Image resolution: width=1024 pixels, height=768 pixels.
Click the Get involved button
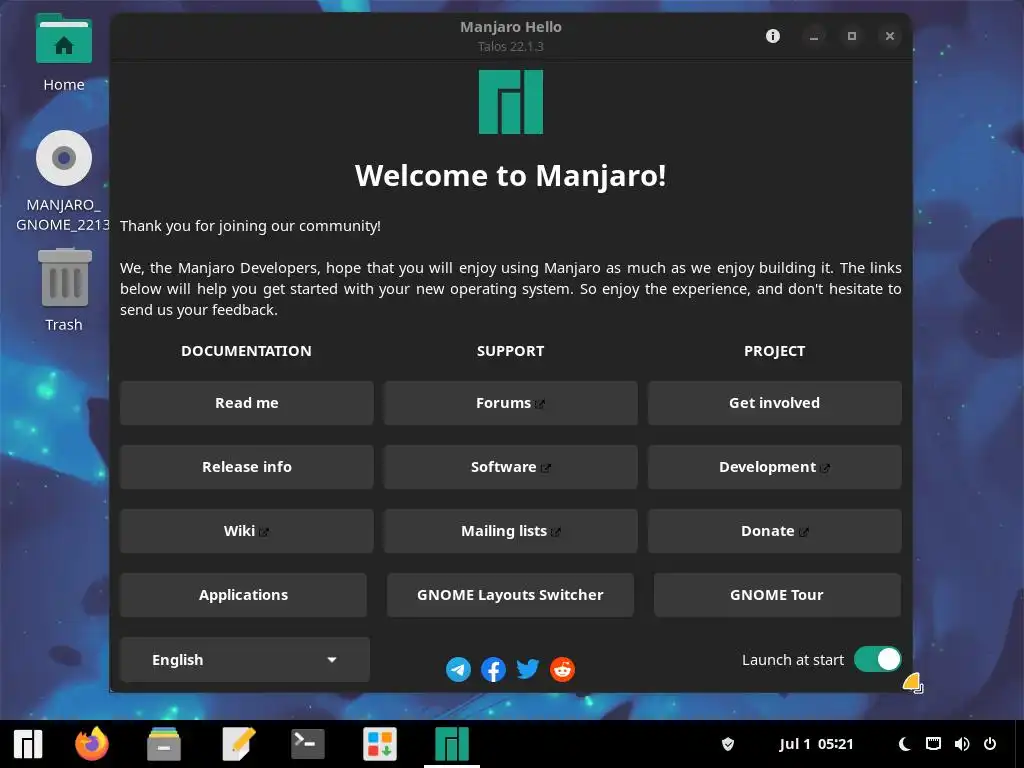[x=775, y=403]
